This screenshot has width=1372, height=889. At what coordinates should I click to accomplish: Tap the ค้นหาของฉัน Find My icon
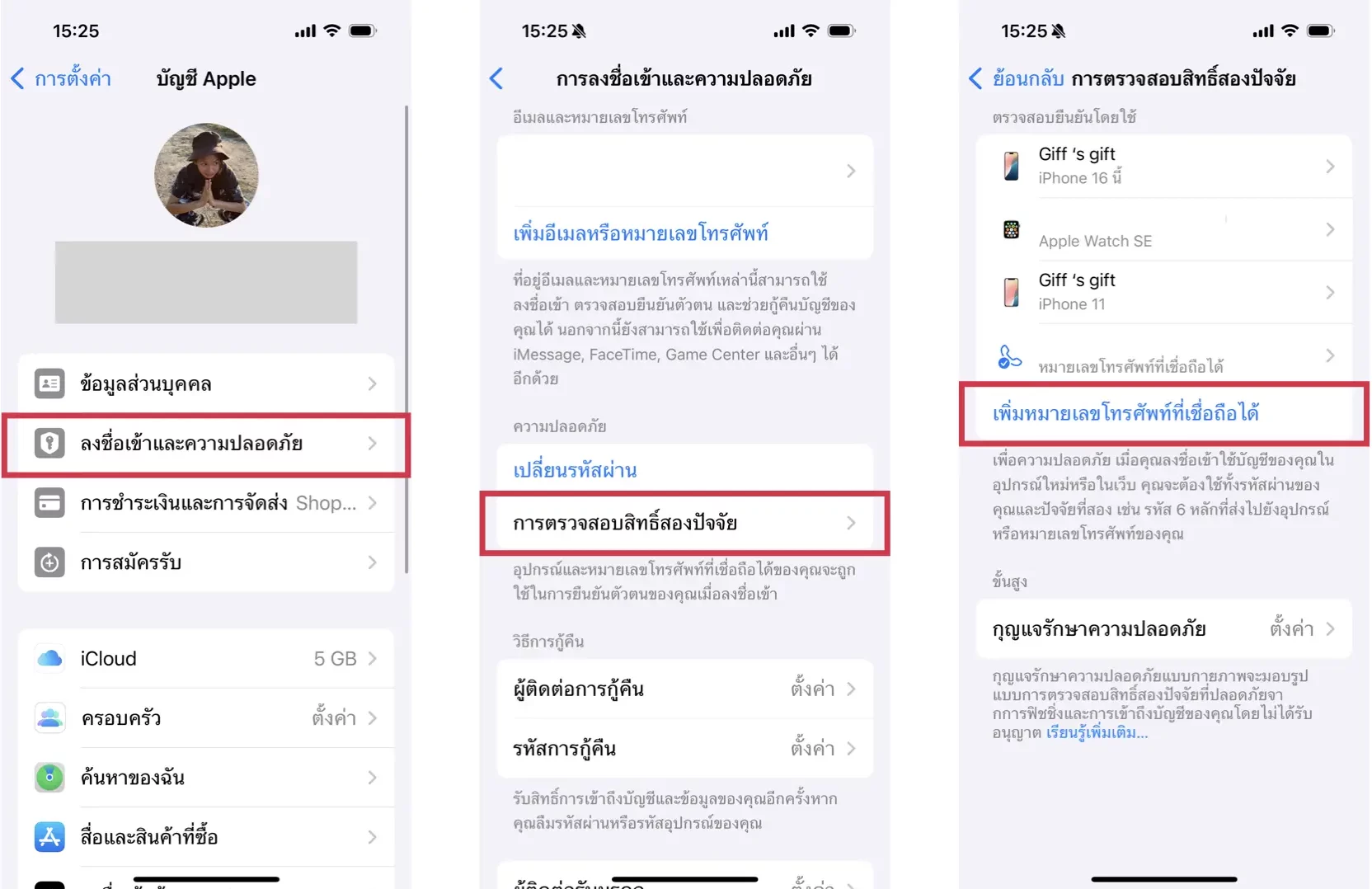(x=49, y=777)
